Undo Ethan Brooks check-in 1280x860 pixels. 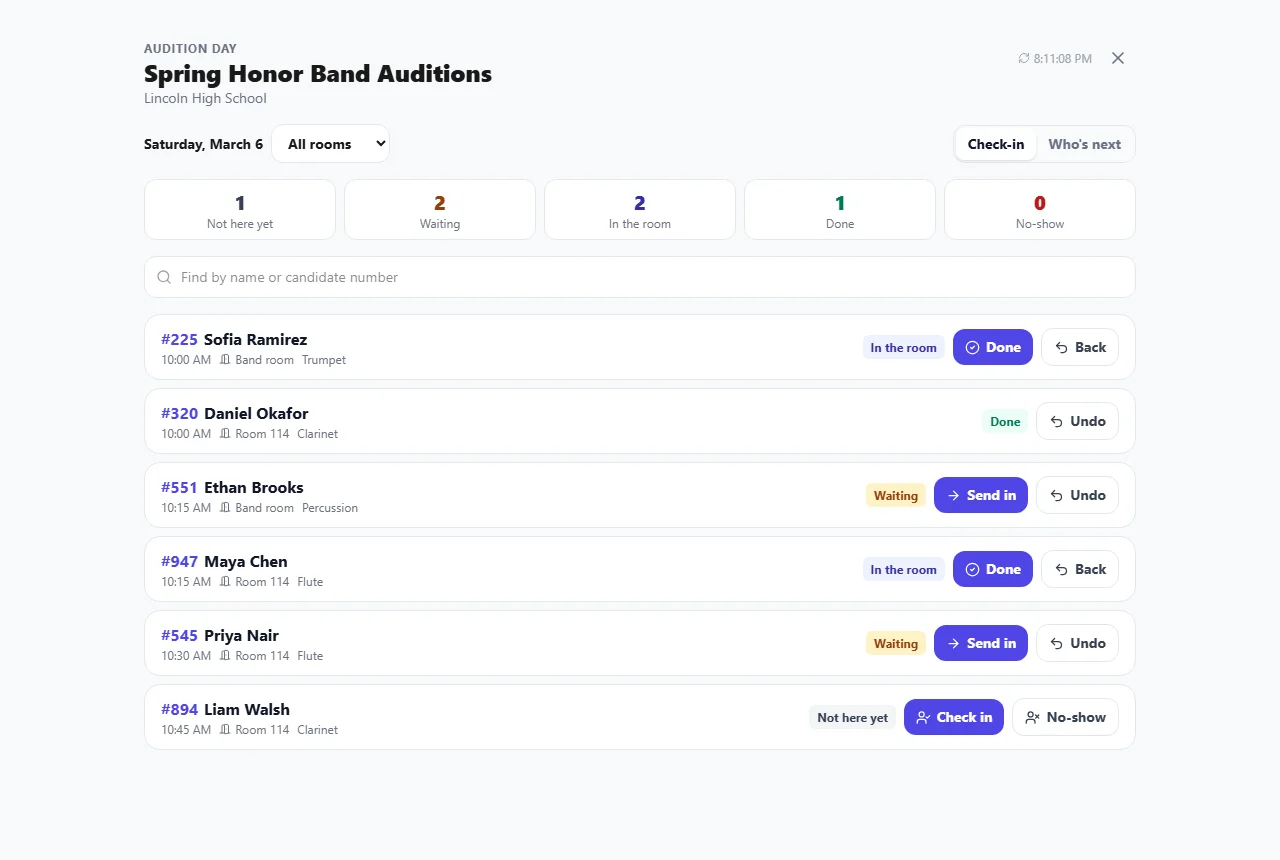coord(1077,495)
